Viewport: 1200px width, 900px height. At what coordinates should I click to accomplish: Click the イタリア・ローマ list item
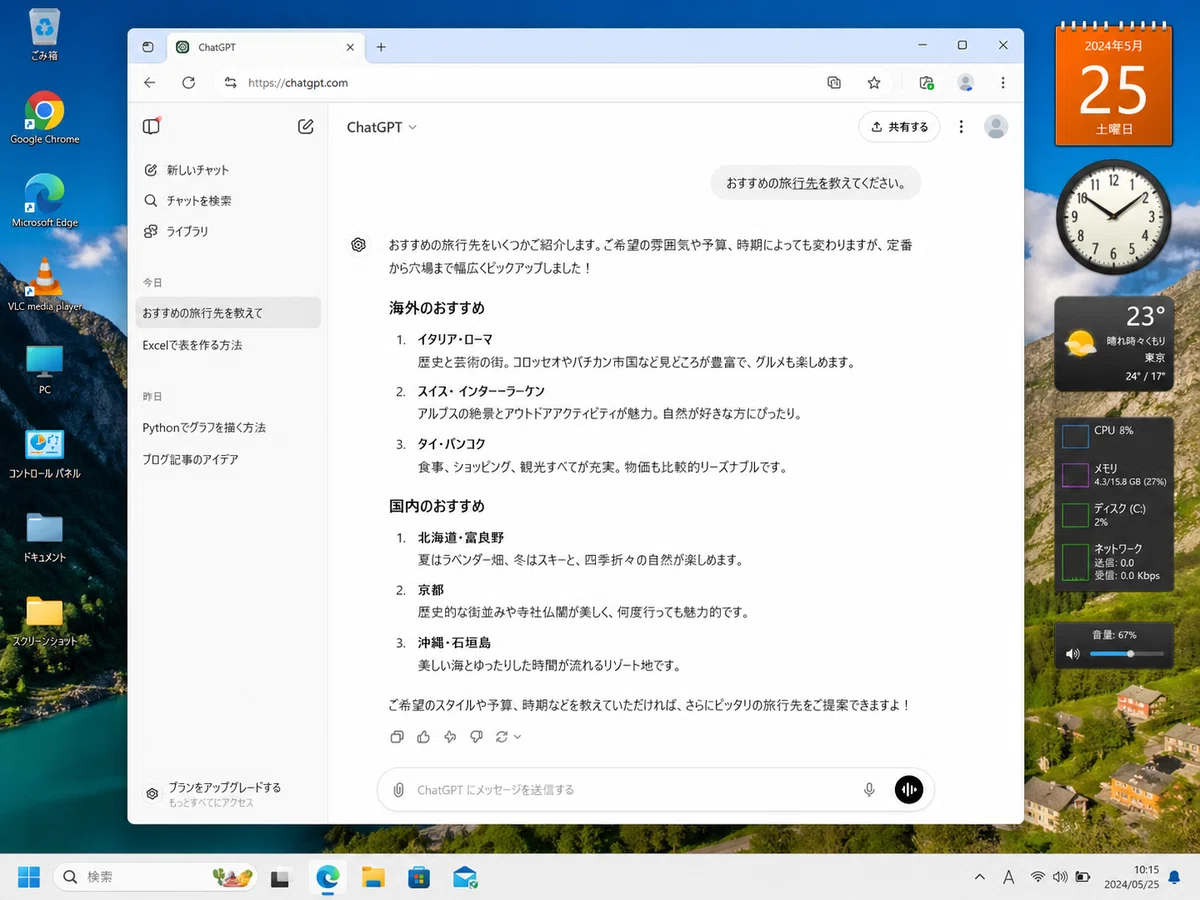coord(455,340)
